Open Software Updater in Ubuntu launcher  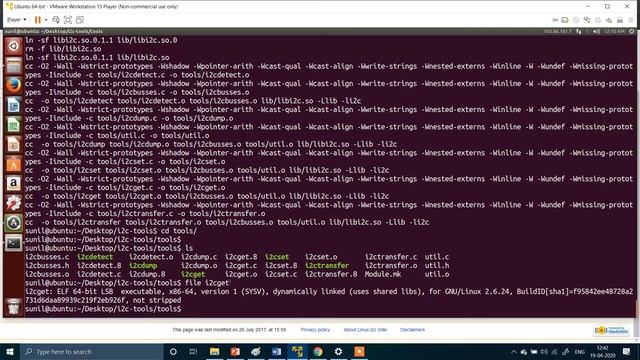tap(13, 223)
